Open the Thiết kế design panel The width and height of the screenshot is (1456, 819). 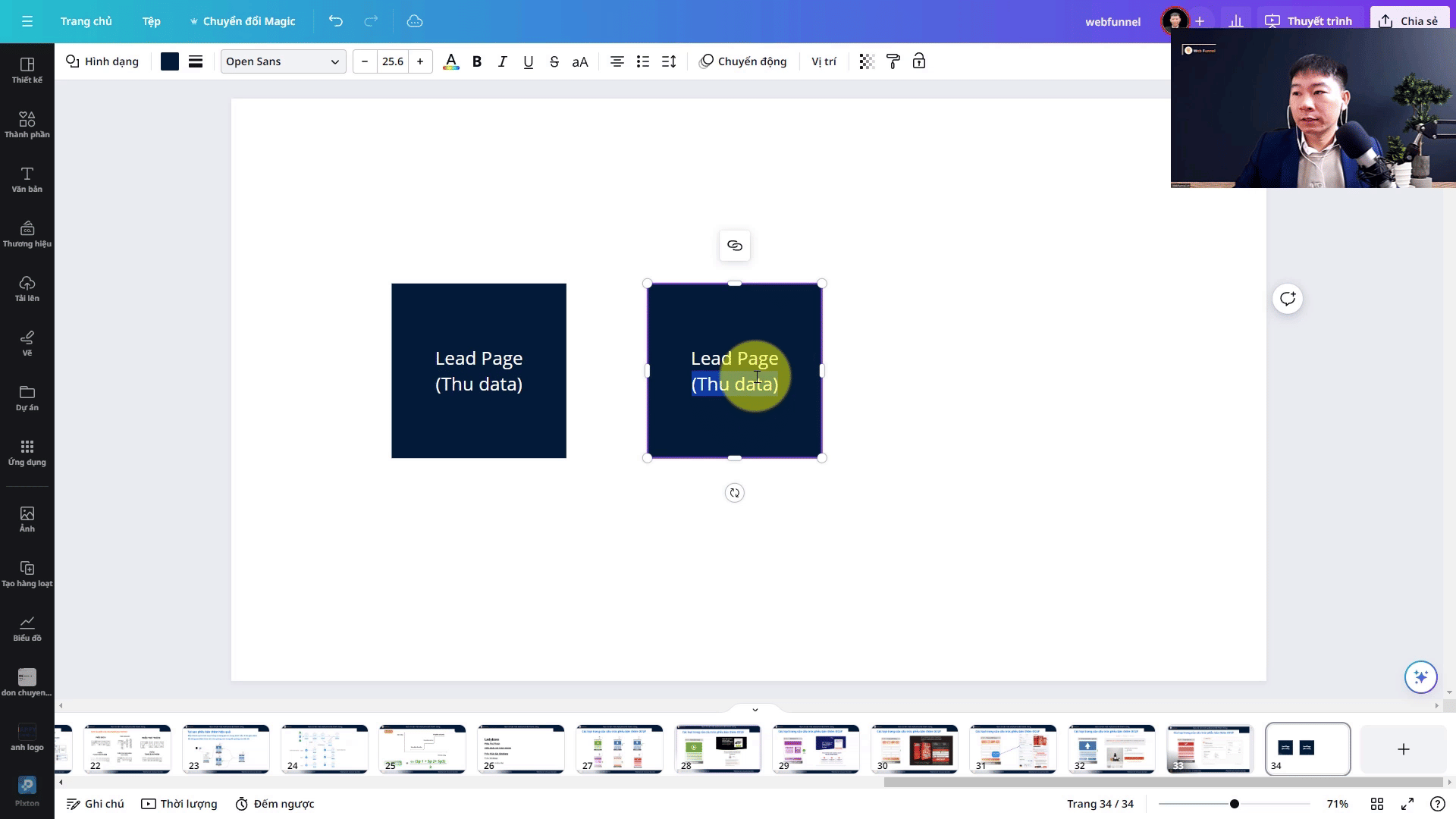pyautogui.click(x=27, y=70)
